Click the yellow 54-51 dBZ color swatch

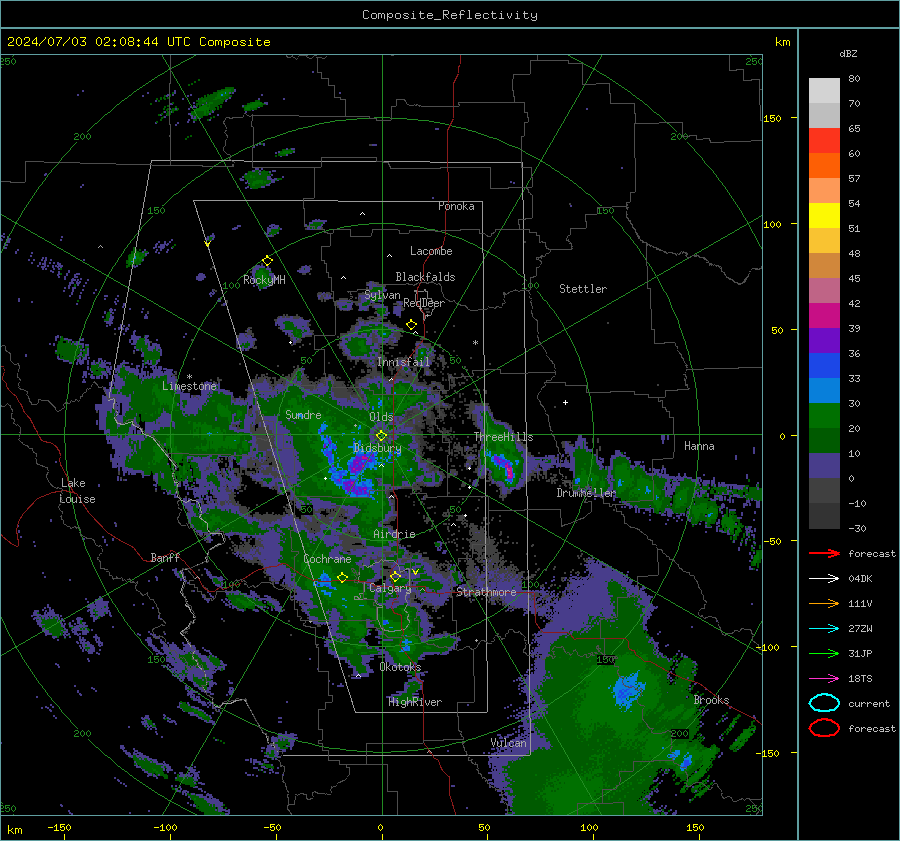tap(824, 216)
